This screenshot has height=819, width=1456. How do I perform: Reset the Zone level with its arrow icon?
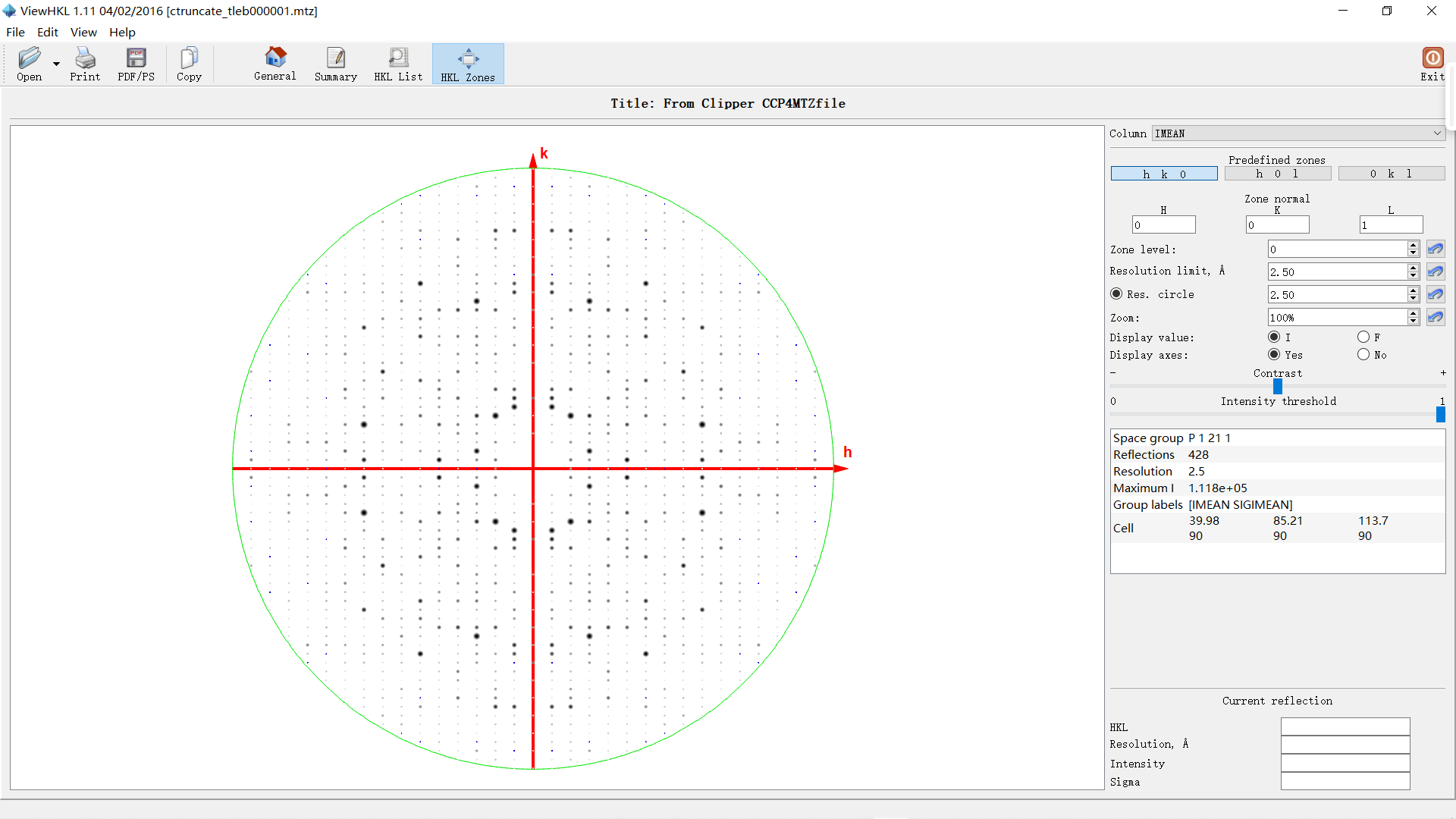[x=1436, y=249]
